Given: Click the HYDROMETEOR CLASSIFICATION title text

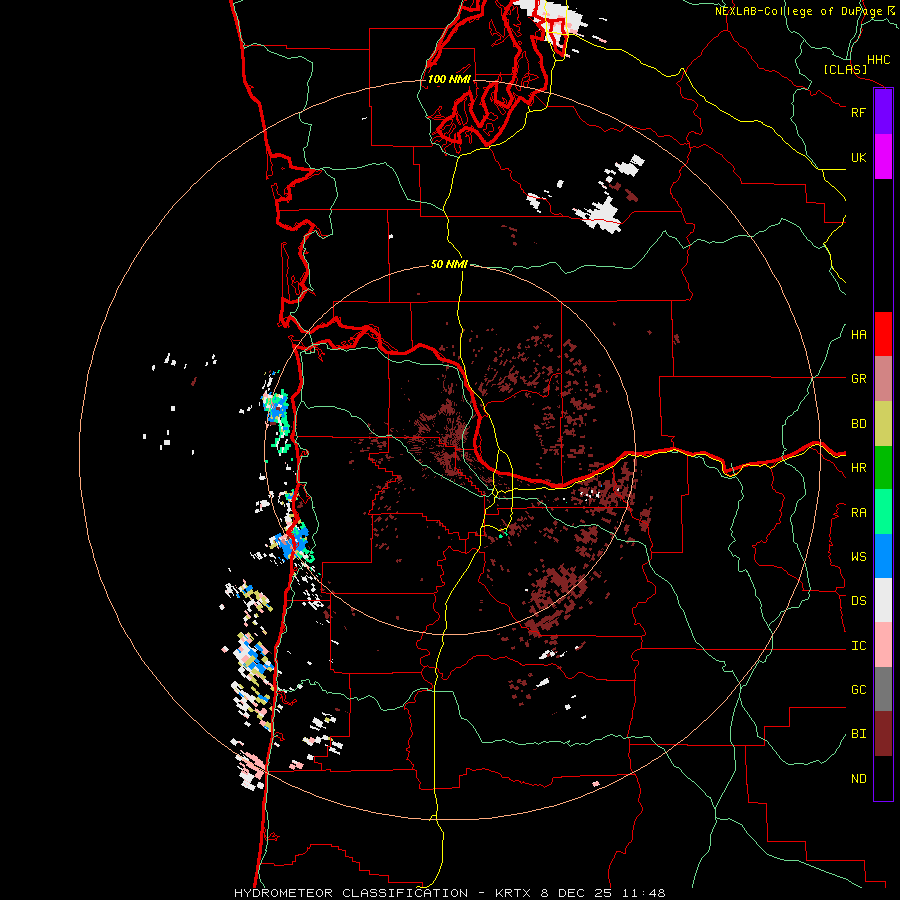Looking at the screenshot, I should click(351, 893).
